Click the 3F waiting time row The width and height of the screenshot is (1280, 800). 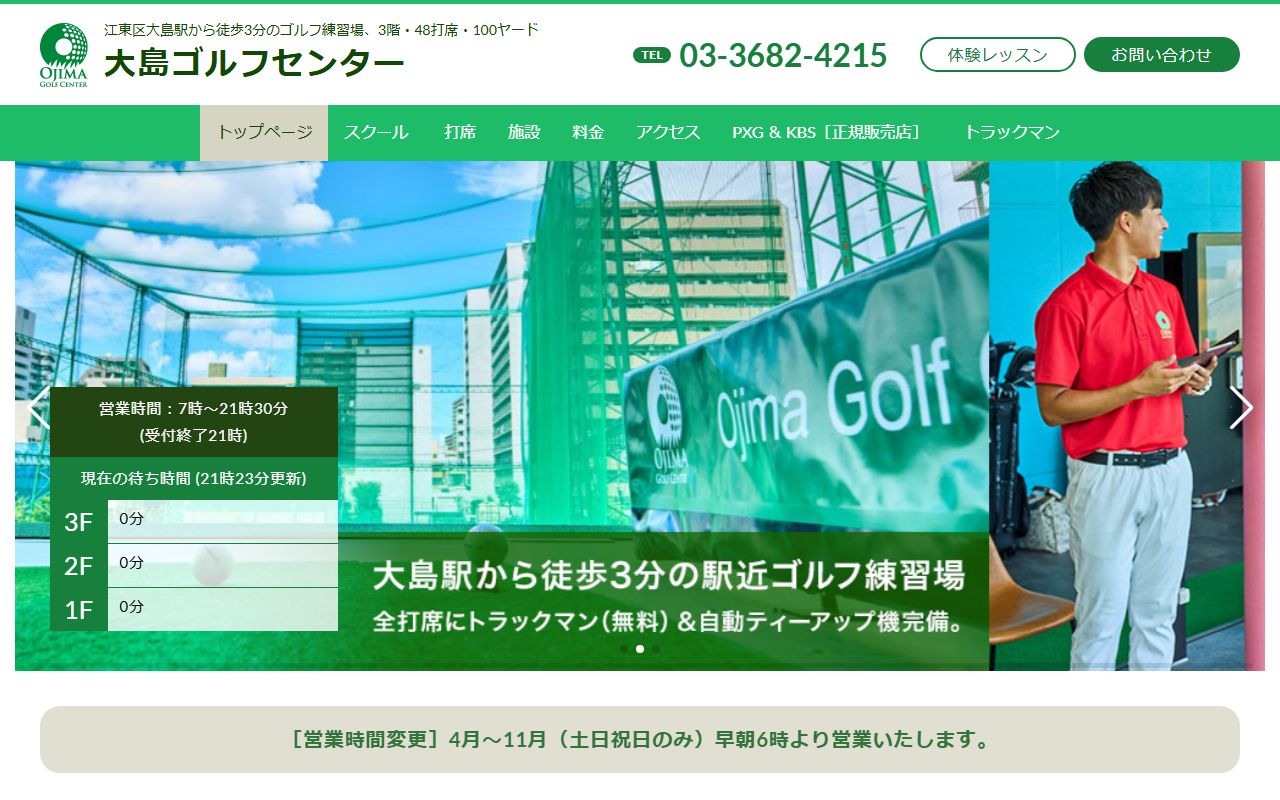(194, 521)
